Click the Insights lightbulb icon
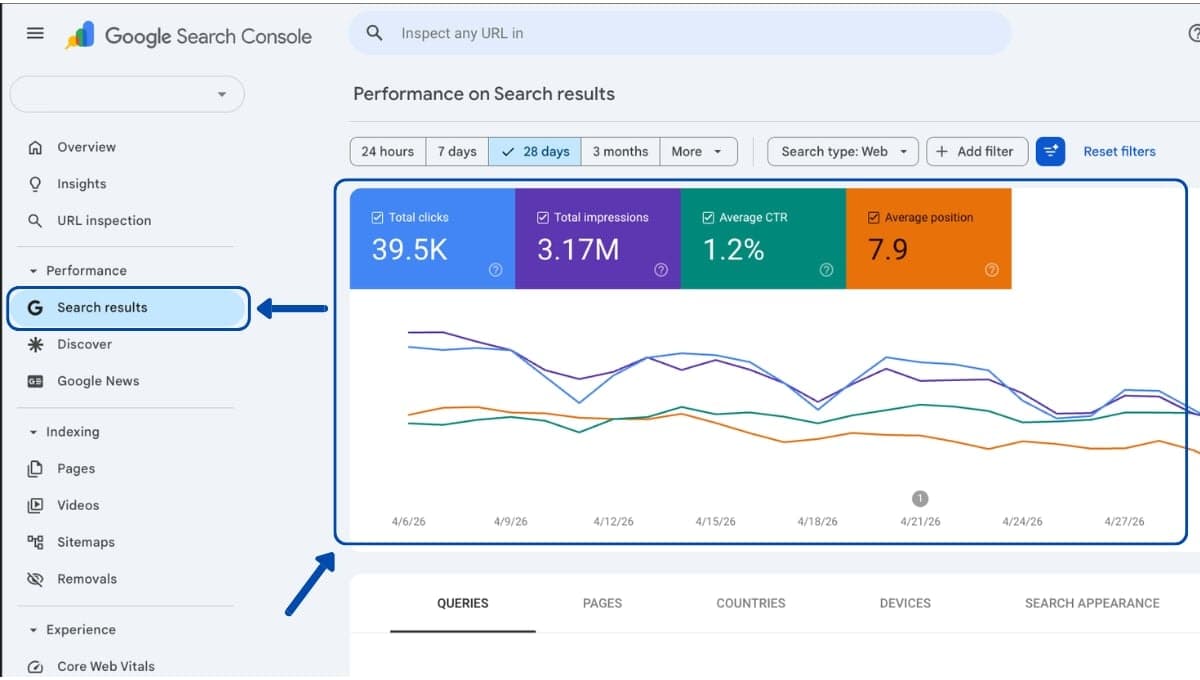This screenshot has height=680, width=1200. click(35, 184)
